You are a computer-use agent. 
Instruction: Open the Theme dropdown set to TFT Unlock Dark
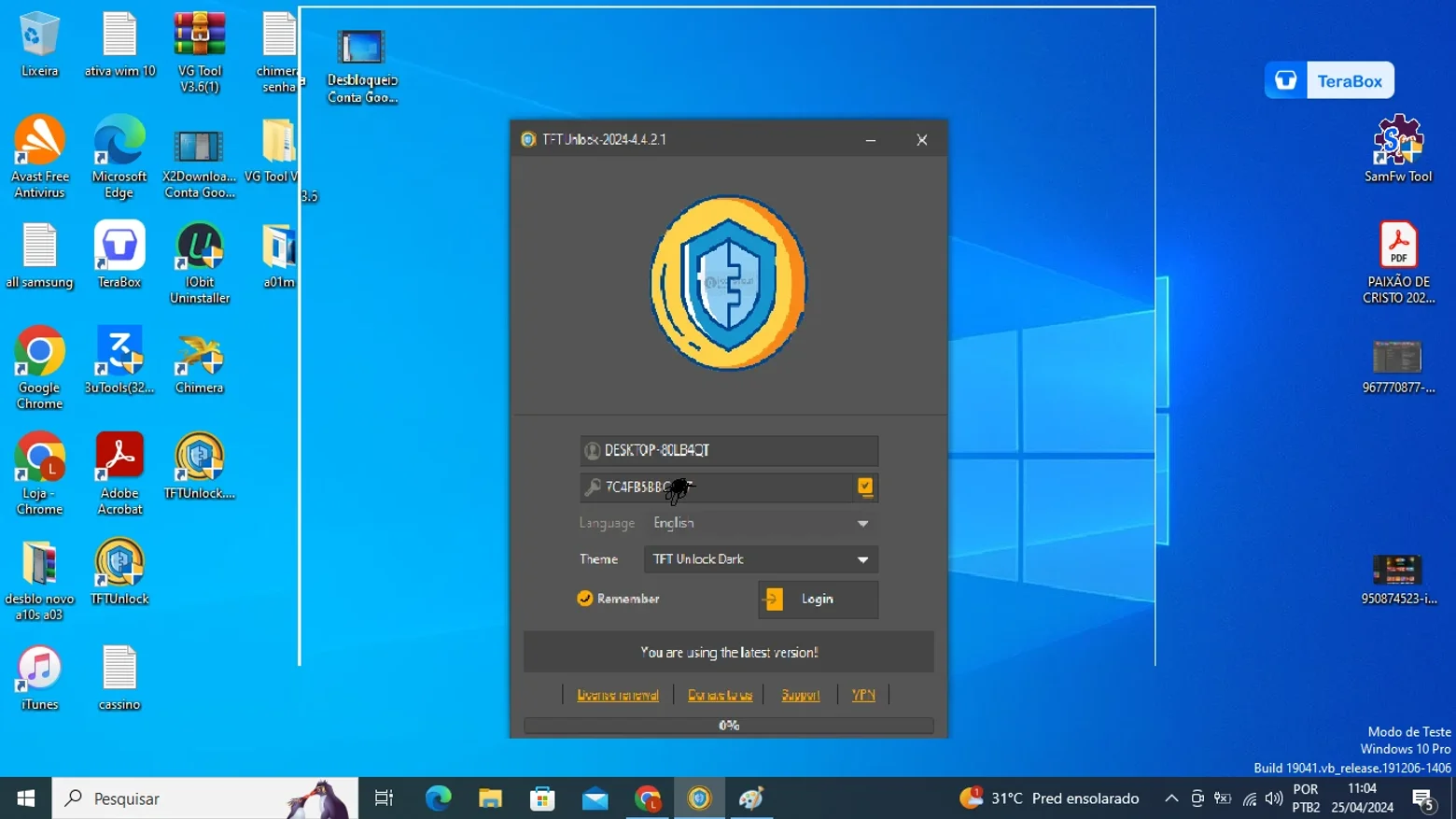pyautogui.click(x=761, y=559)
